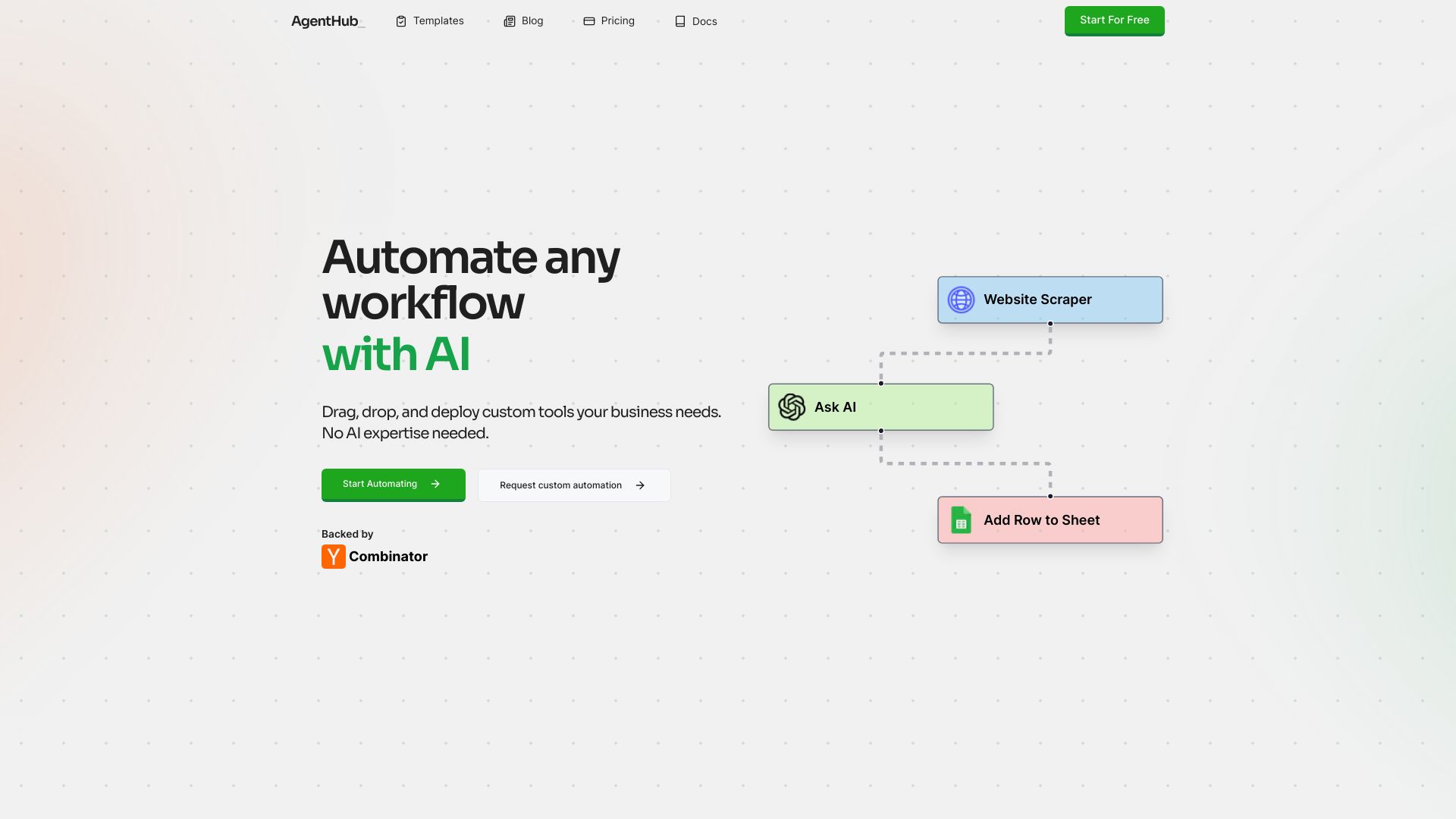Viewport: 1456px width, 819px height.
Task: Select the Add Row to Sheet node
Action: [x=1050, y=520]
